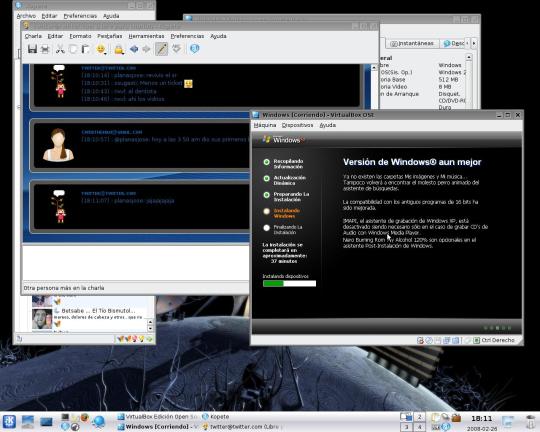Click the VM network status icon
Image resolution: width=540 pixels, height=432 pixels.
[x=447, y=340]
